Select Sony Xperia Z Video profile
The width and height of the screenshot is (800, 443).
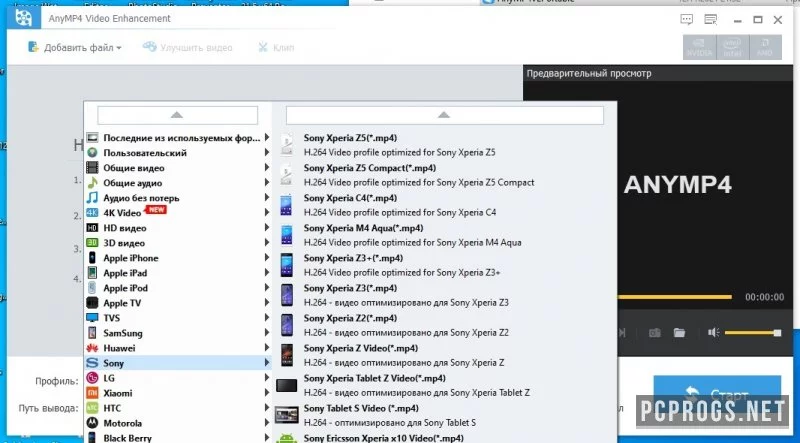click(x=444, y=356)
